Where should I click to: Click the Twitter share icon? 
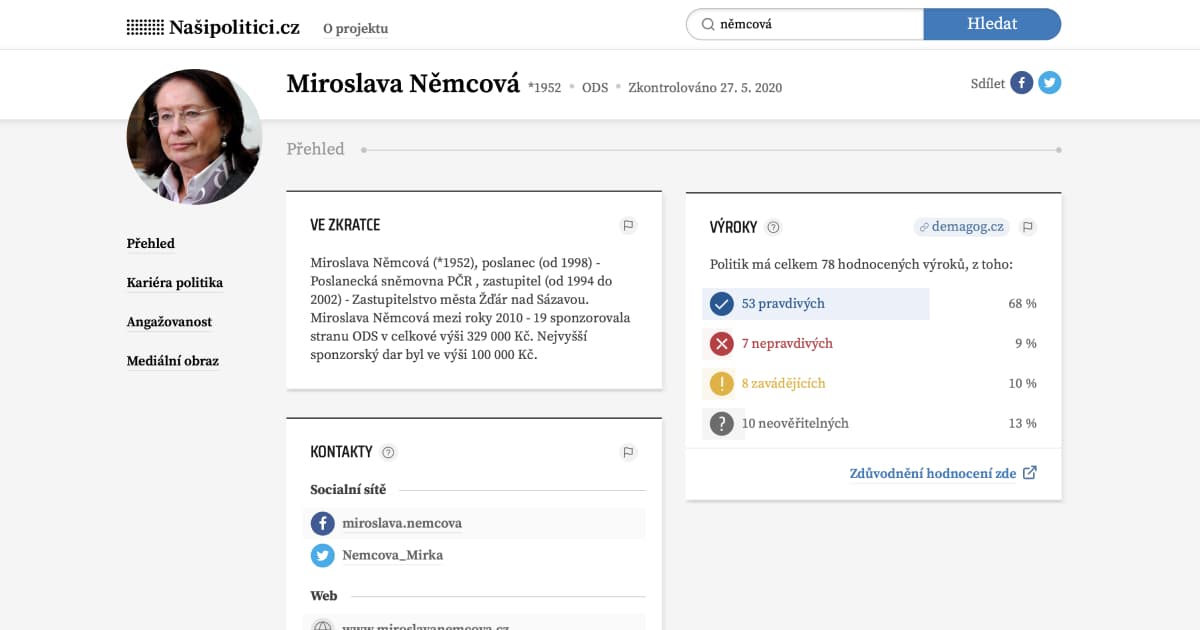pos(1049,83)
